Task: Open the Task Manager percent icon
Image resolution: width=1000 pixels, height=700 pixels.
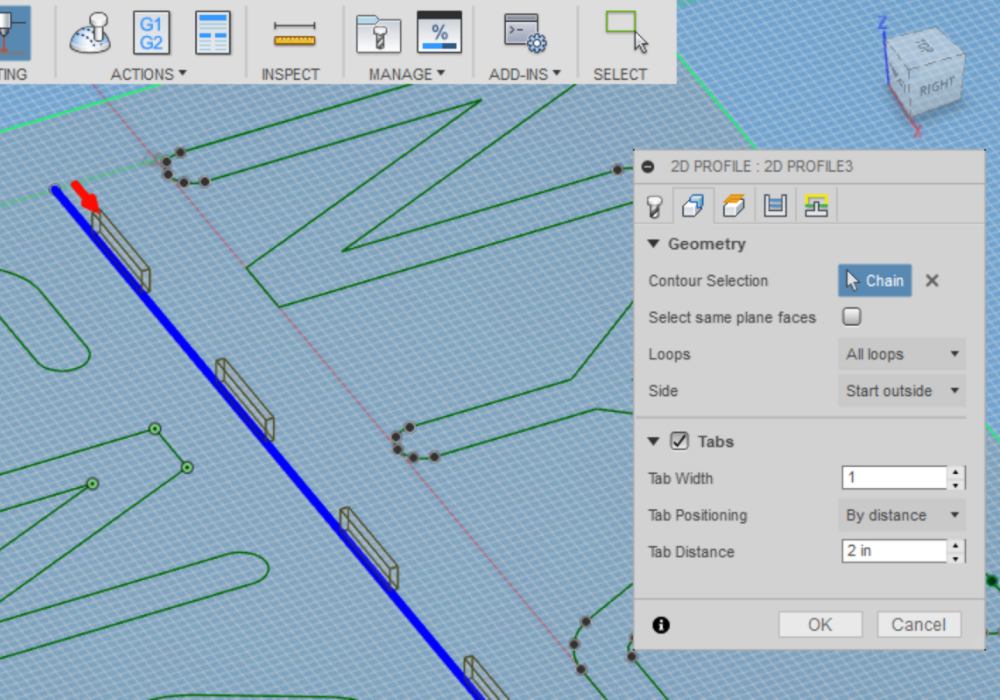Action: (x=439, y=32)
